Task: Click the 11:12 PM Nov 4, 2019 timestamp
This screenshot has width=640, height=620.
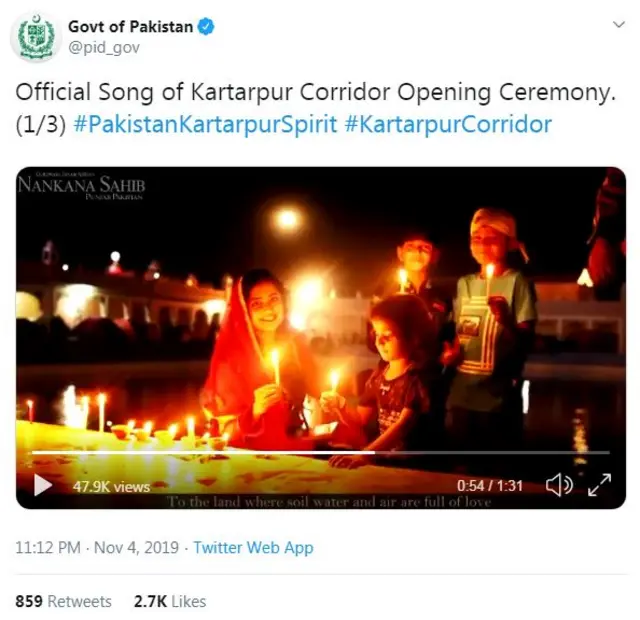Action: pos(97,547)
